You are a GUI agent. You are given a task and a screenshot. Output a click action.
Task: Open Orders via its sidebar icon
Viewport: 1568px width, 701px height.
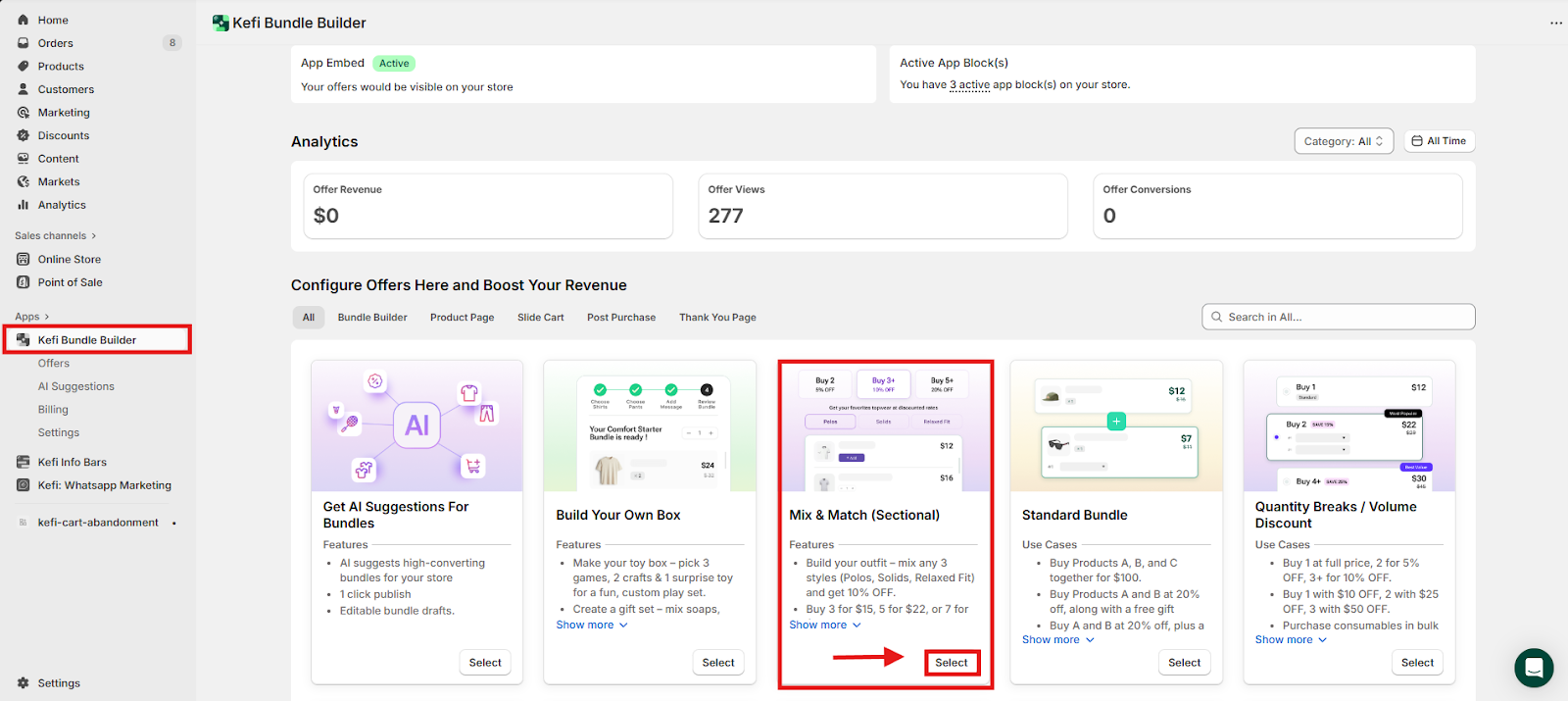click(x=24, y=43)
